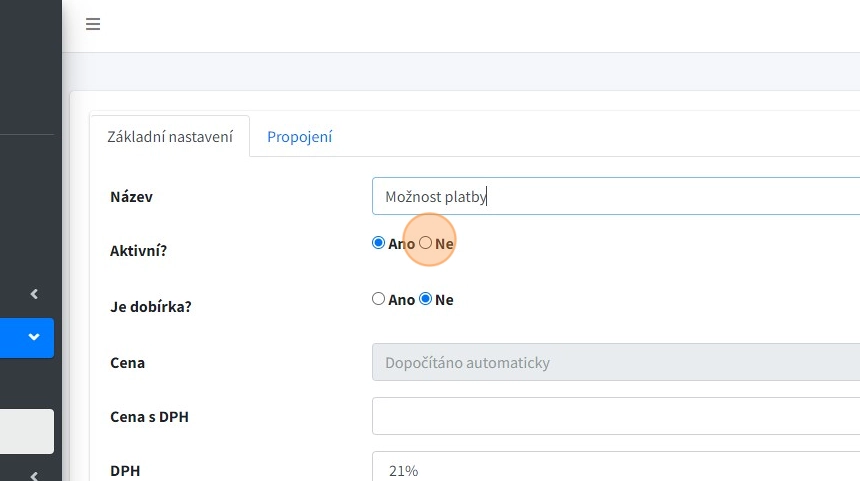Open the Základní nastavení tab
The image size is (860, 481).
pos(170,137)
